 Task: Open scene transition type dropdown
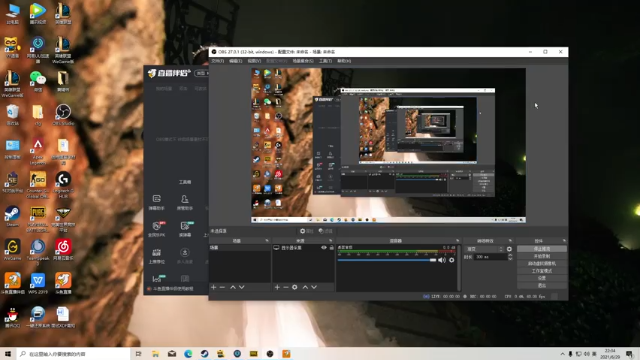point(484,249)
